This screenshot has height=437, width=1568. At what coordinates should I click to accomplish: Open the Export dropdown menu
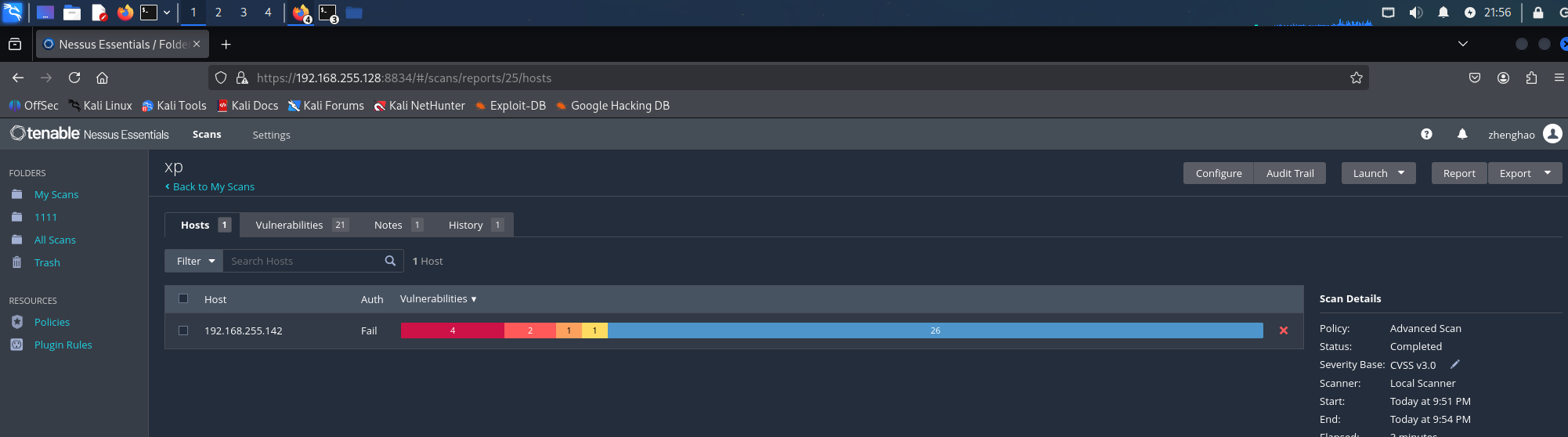(1525, 173)
